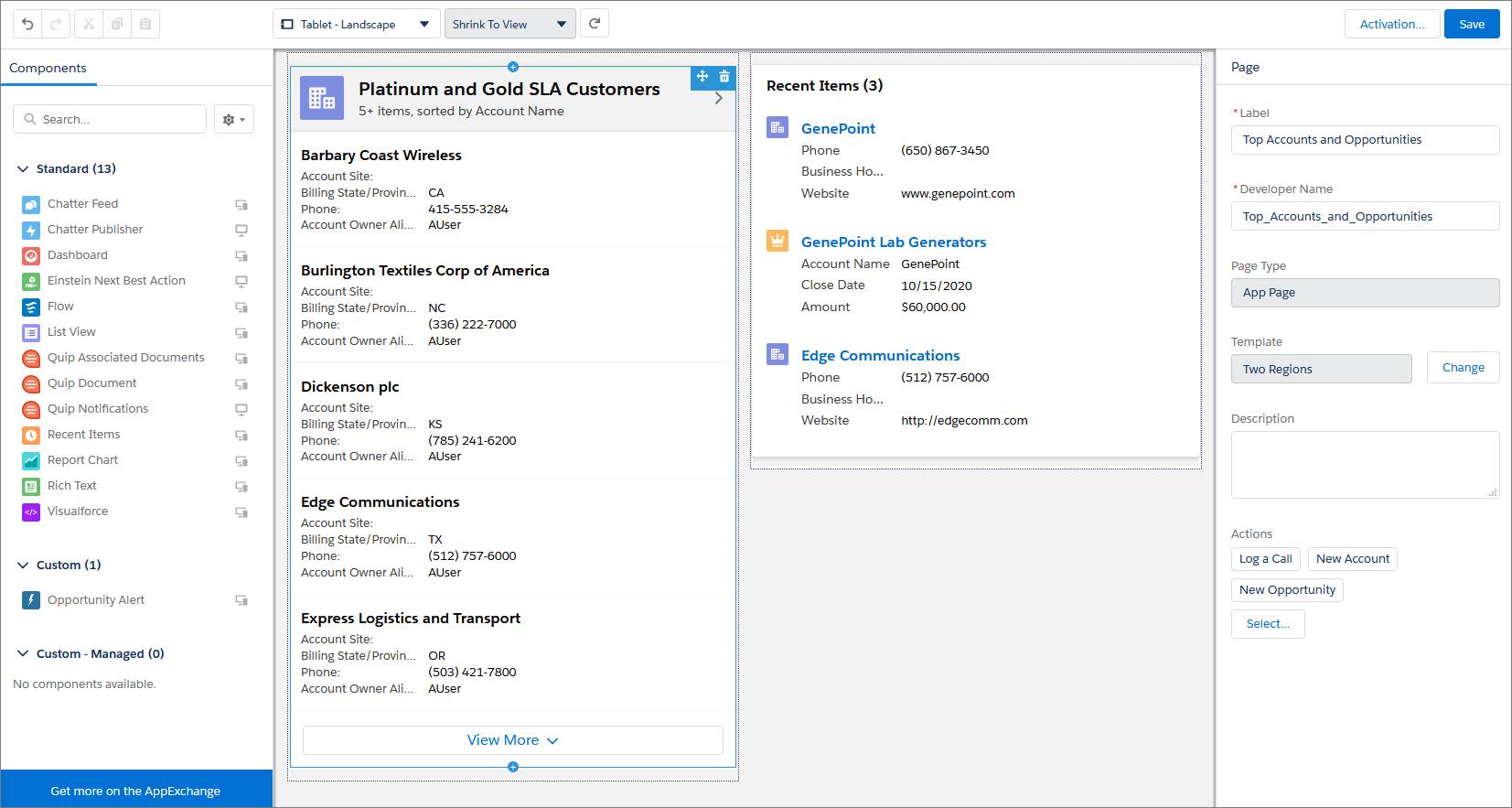
Task: Click the Change template button
Action: pos(1464,367)
